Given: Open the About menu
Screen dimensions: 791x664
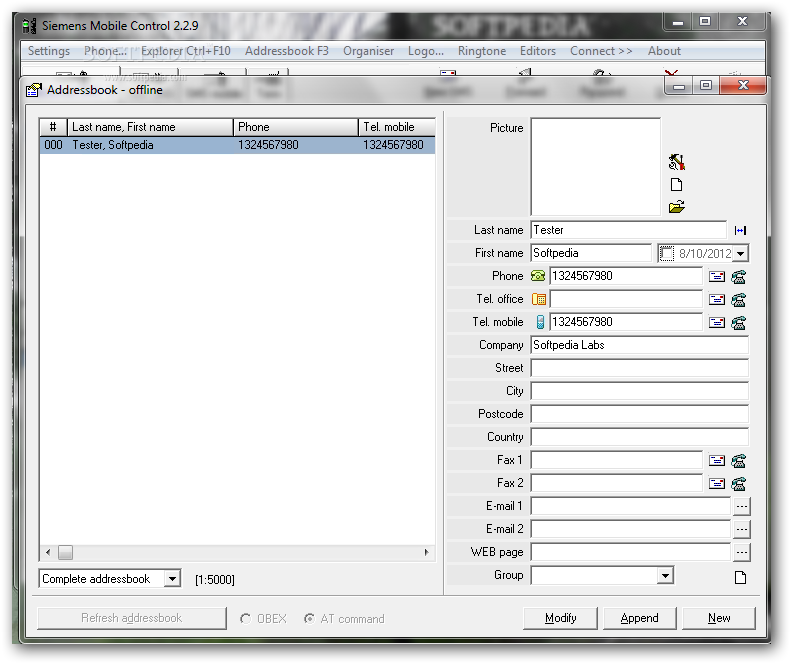Looking at the screenshot, I should (664, 51).
